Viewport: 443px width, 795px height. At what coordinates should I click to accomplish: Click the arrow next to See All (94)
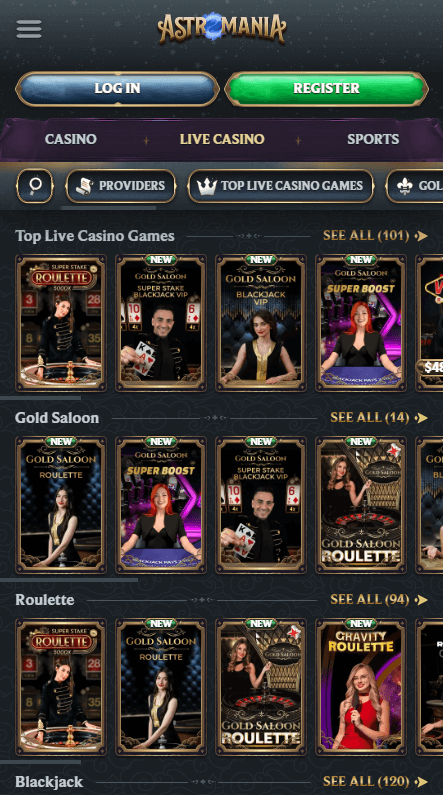pyautogui.click(x=421, y=600)
